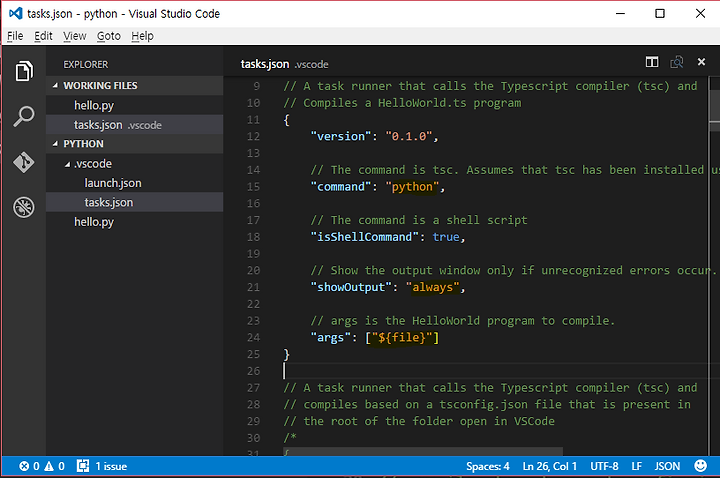Open the Debug view in activity bar
This screenshot has width=720, height=478.
click(23, 207)
